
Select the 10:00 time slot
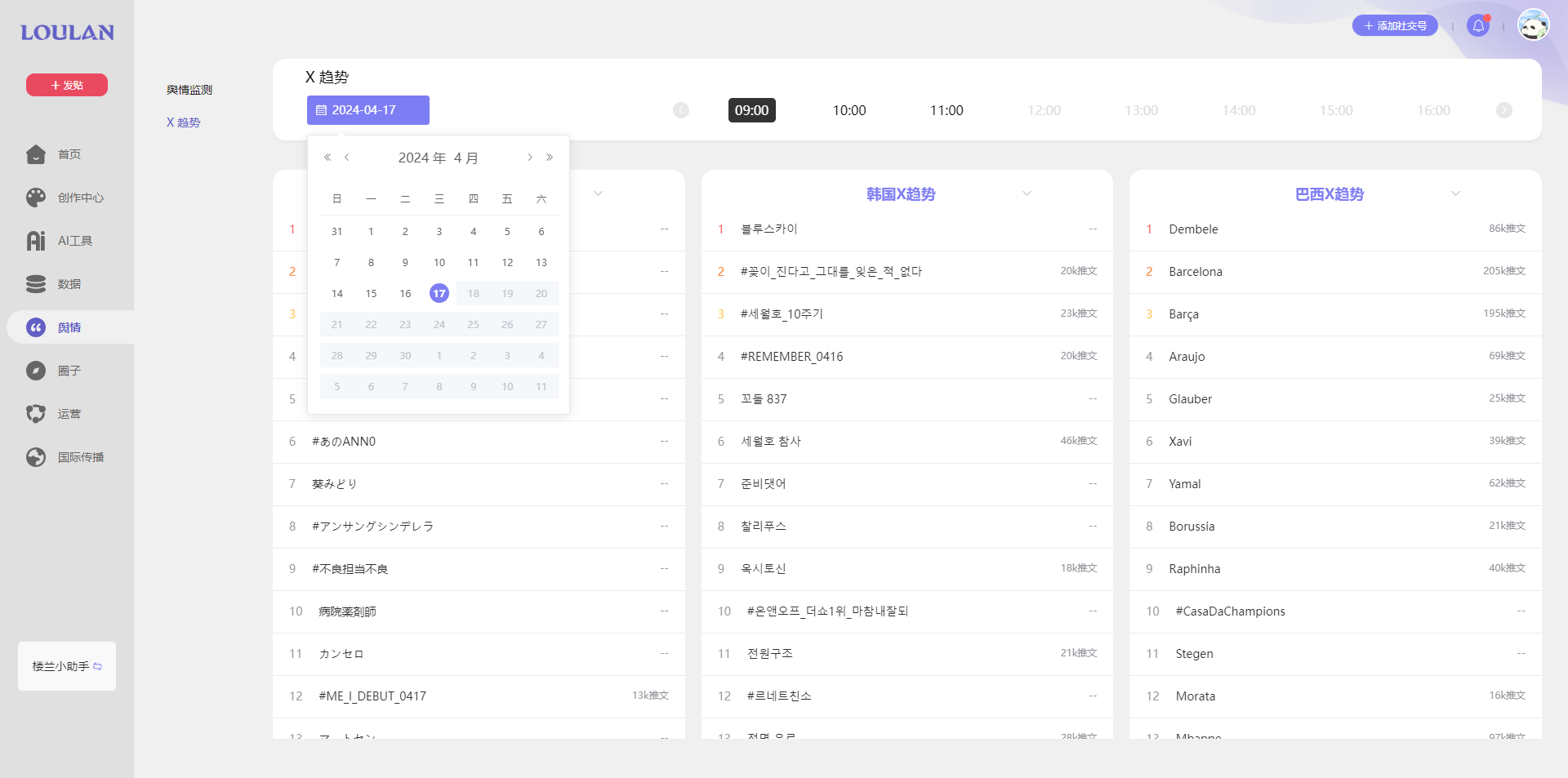pos(849,110)
